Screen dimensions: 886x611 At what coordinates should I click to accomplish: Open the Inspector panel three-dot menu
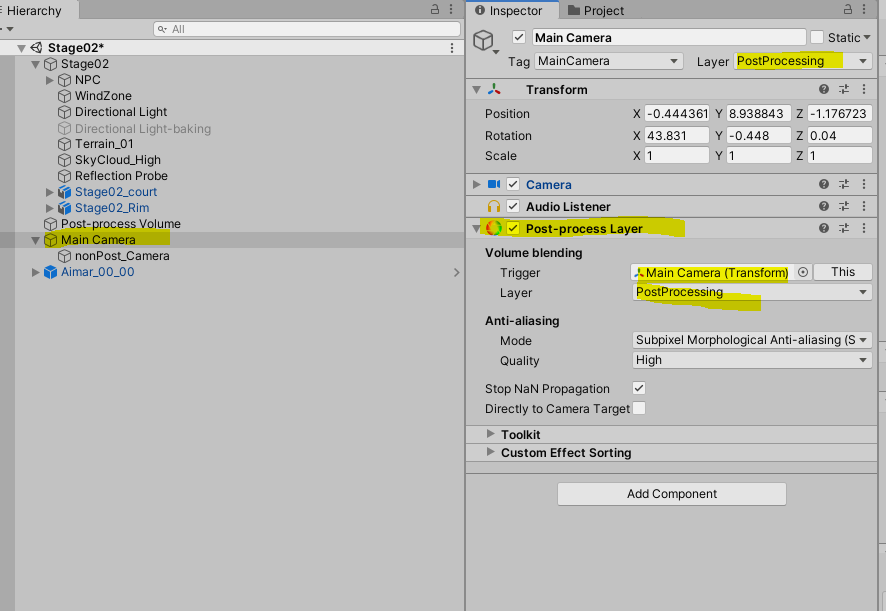point(864,9)
